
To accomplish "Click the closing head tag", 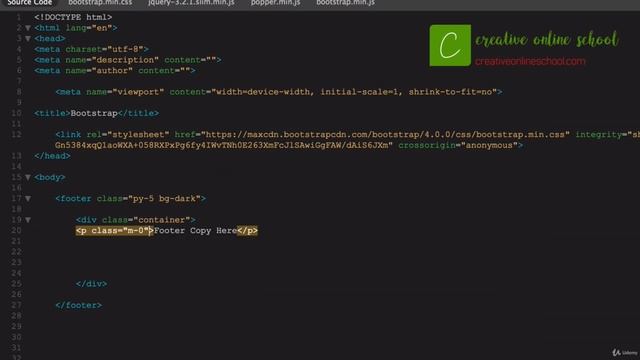I will (x=52, y=156).
